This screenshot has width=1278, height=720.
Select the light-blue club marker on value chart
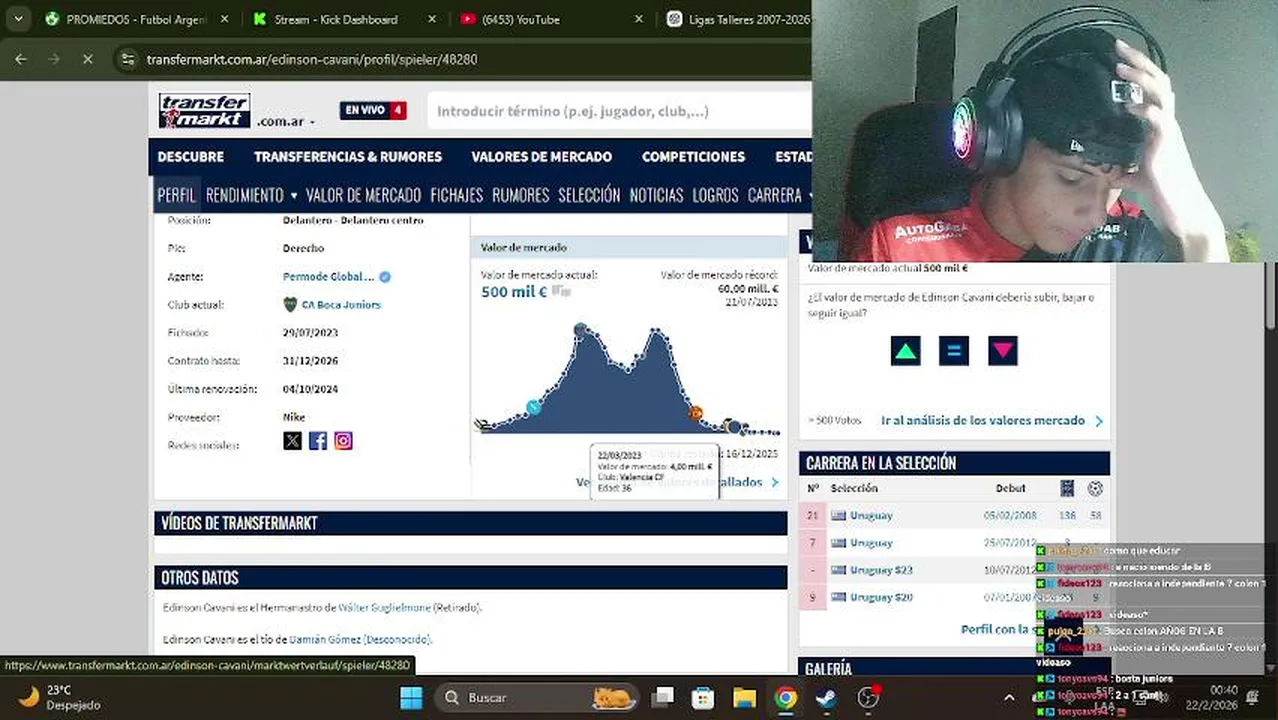(x=534, y=406)
